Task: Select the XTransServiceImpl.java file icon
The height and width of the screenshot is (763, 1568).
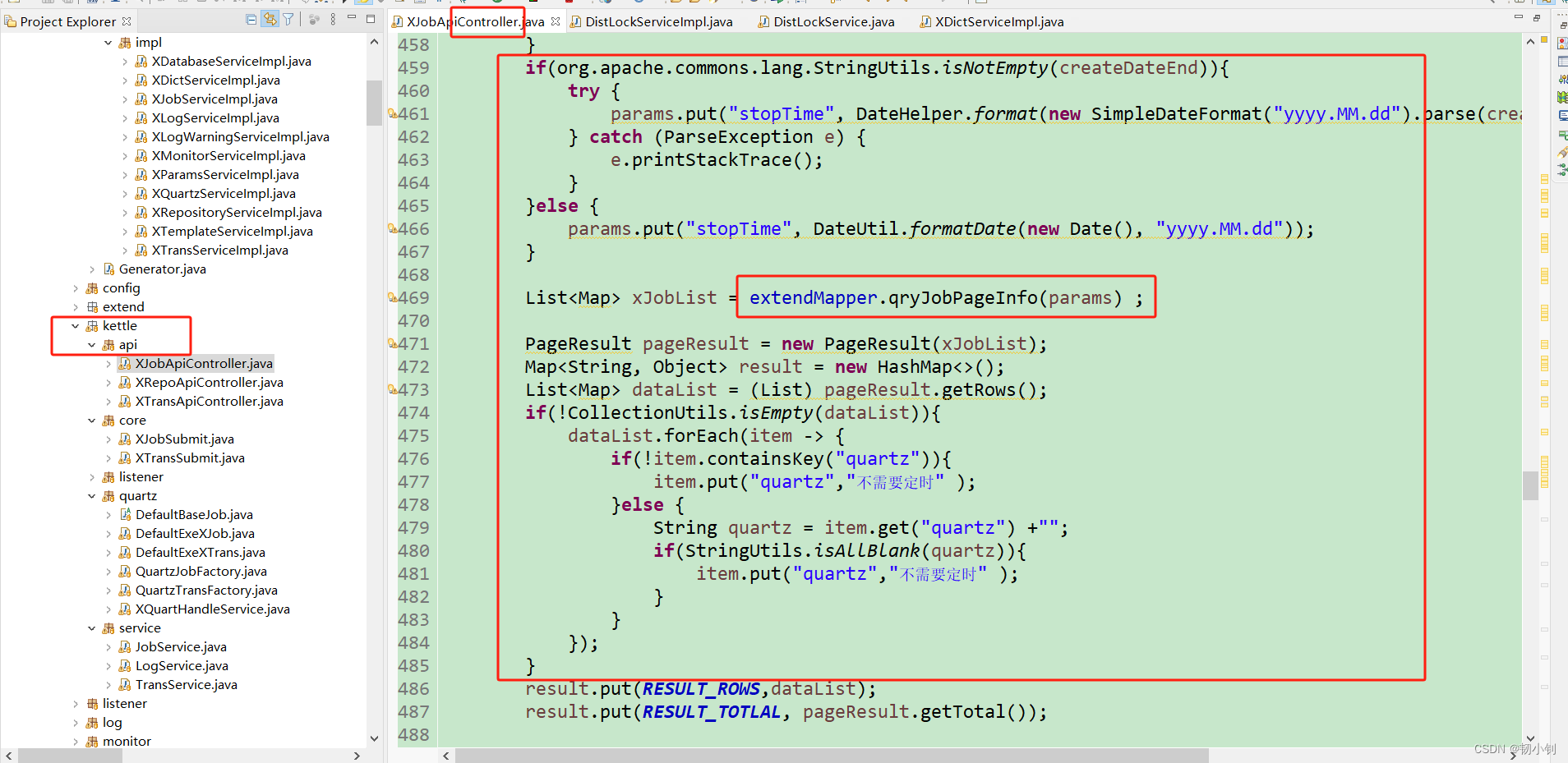Action: click(141, 251)
